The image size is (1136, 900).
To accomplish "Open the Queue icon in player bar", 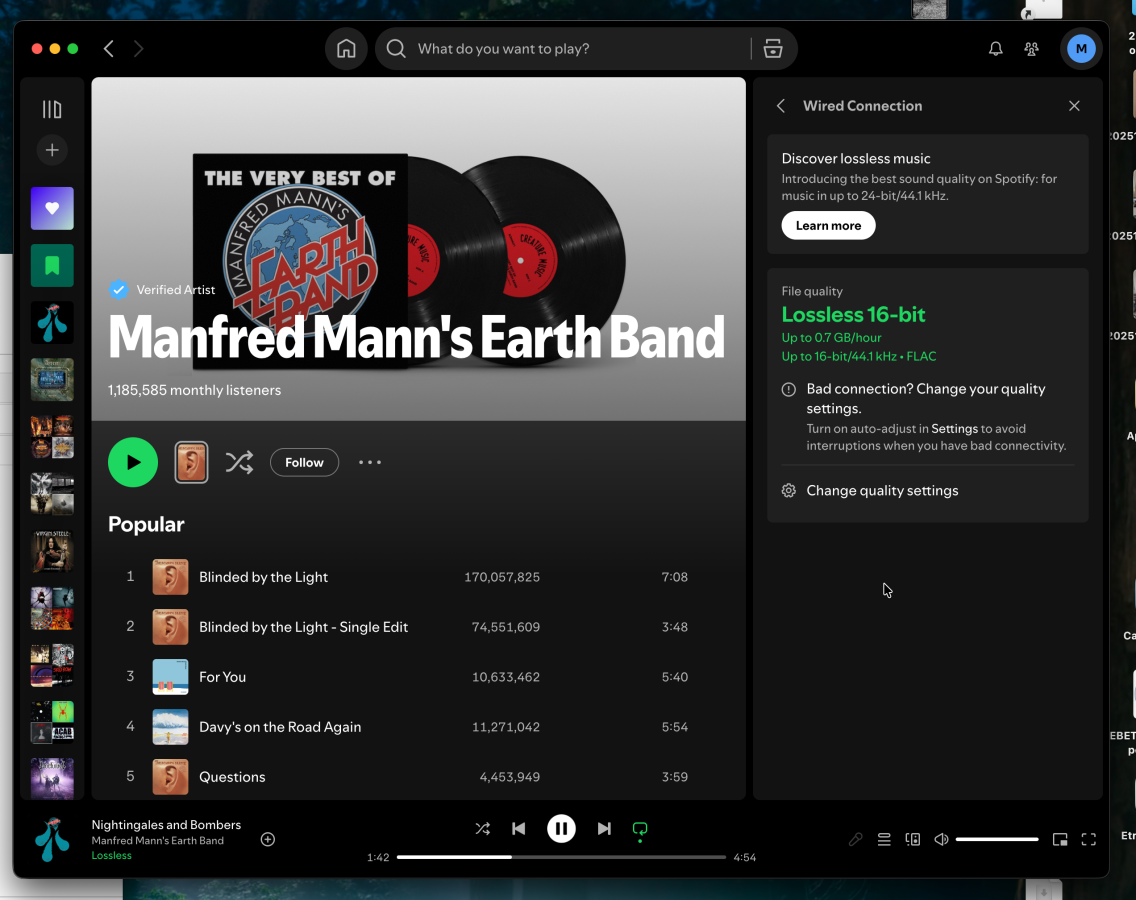I will [884, 840].
